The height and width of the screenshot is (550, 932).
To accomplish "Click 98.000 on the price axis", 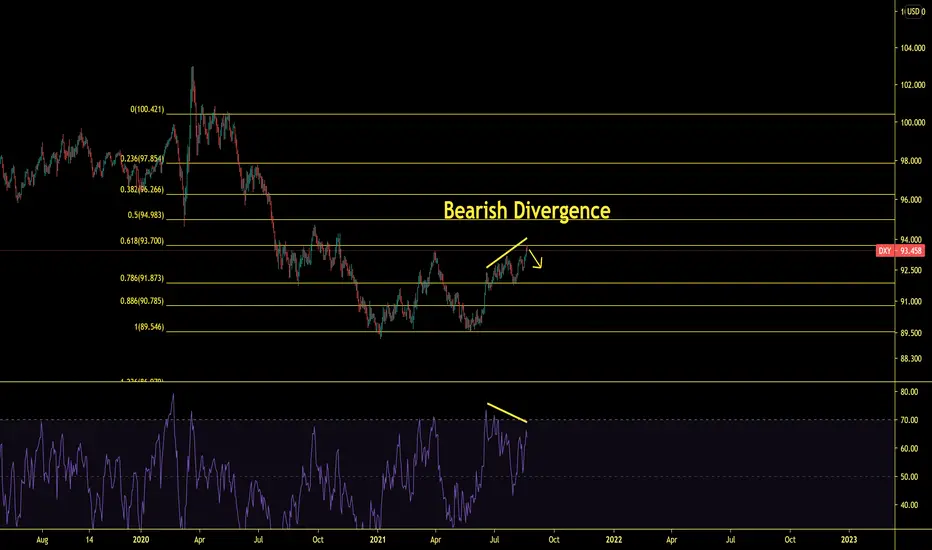I will [911, 161].
